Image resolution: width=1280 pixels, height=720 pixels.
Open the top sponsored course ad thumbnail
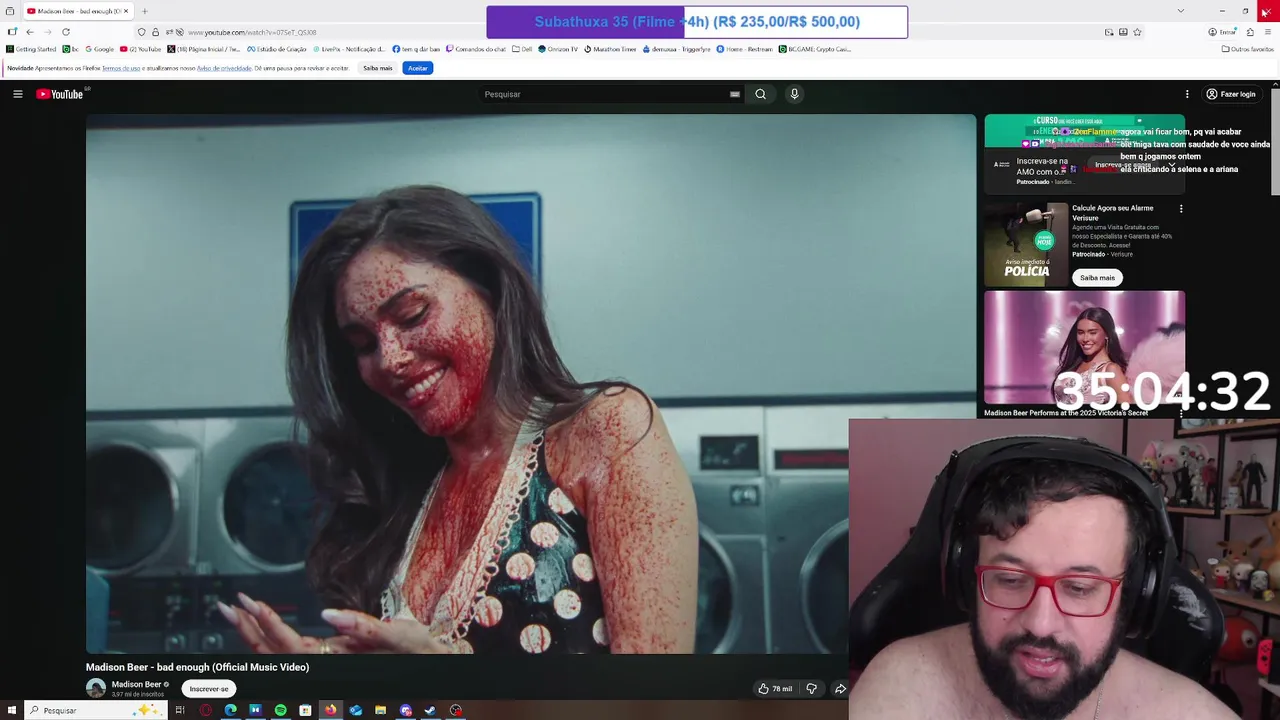point(1084,130)
